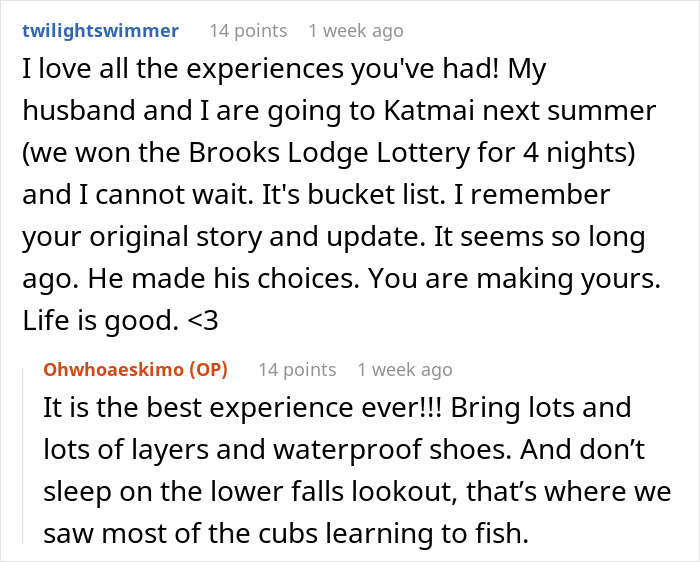Open the '1 week ago' timestamp on twilightswimmer's comment
Image resolution: width=700 pixels, height=562 pixels.
coord(355,31)
